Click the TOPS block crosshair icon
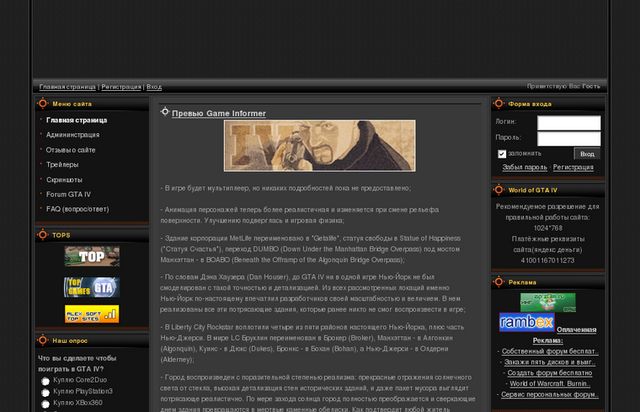The height and width of the screenshot is (412, 640). pos(42,235)
